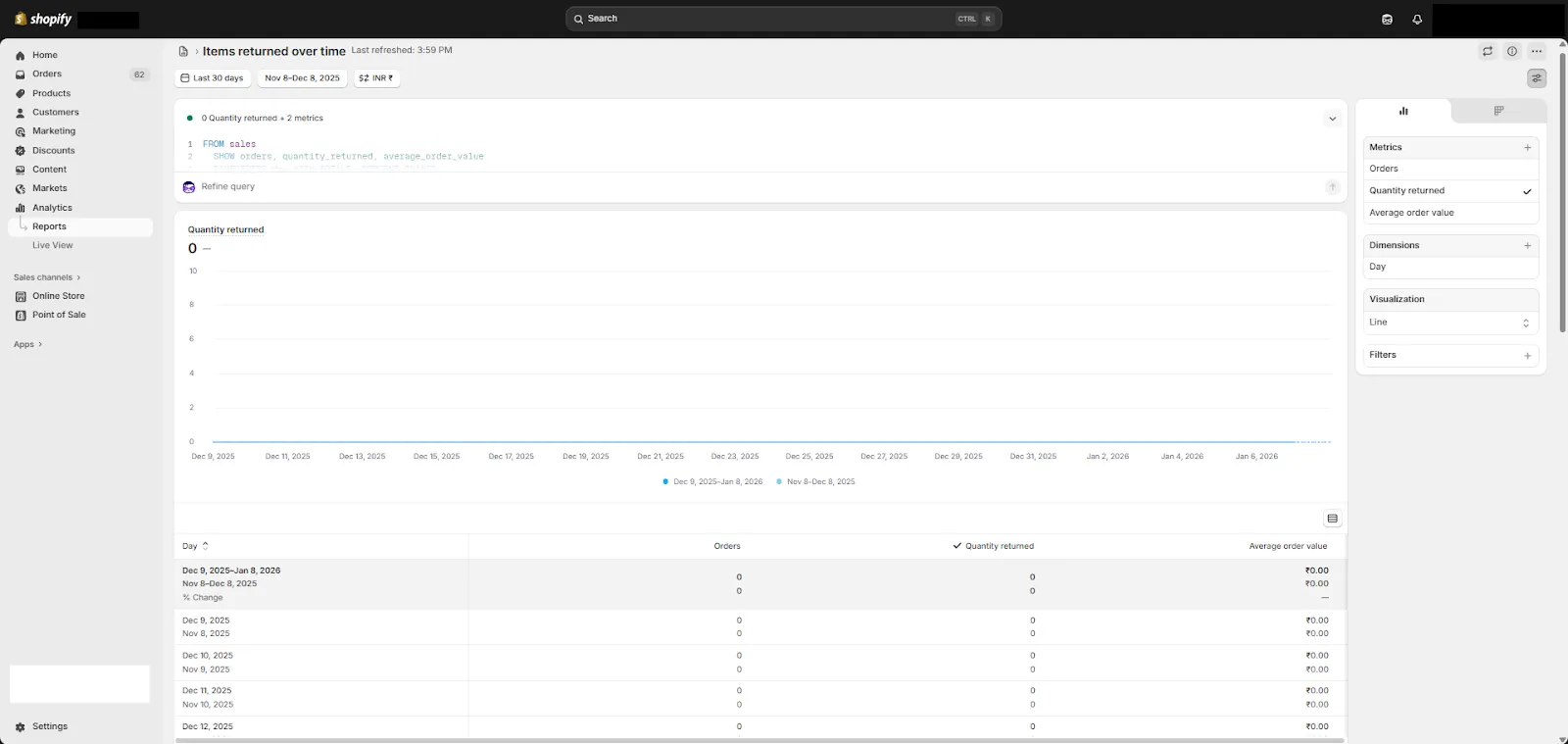
Task: Click the Orders column header
Action: tap(726, 546)
